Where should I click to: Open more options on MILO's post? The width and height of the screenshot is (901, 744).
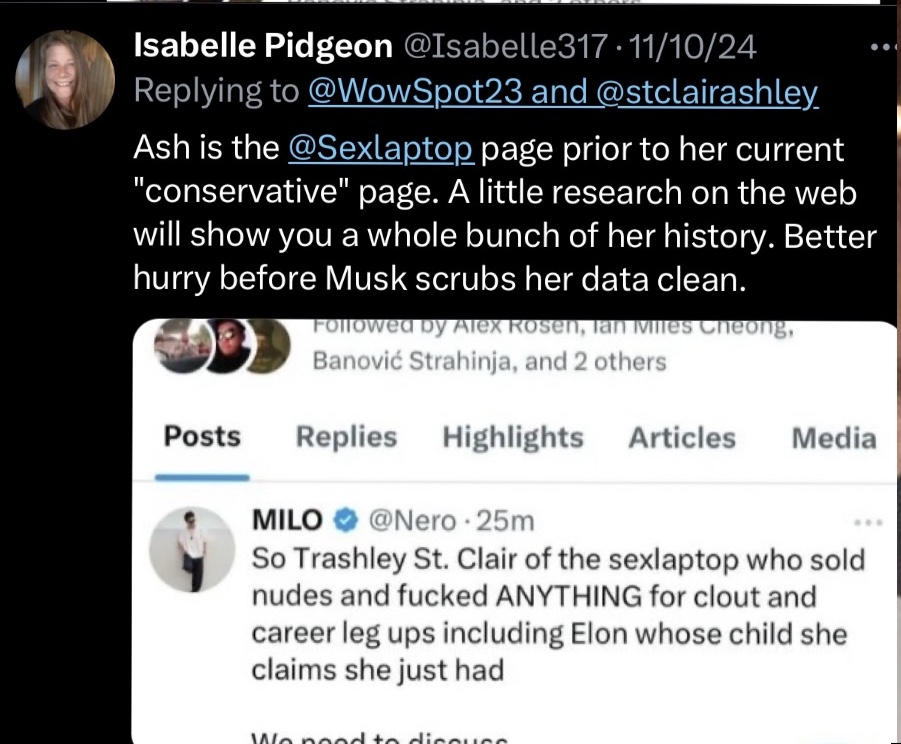pyautogui.click(x=867, y=523)
